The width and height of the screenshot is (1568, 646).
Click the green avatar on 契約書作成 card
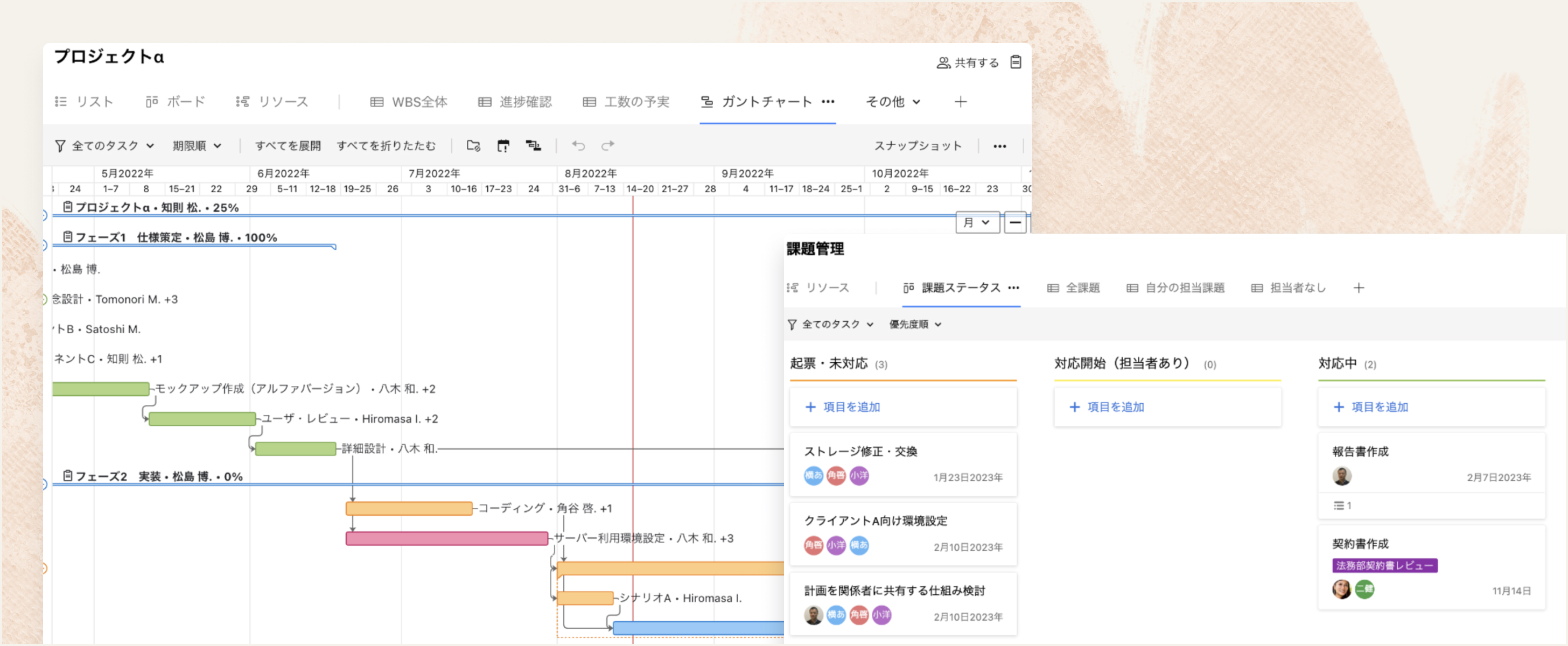(1364, 589)
